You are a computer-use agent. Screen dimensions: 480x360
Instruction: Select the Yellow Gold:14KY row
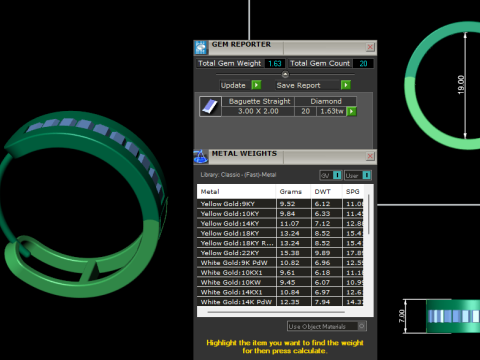pos(280,224)
